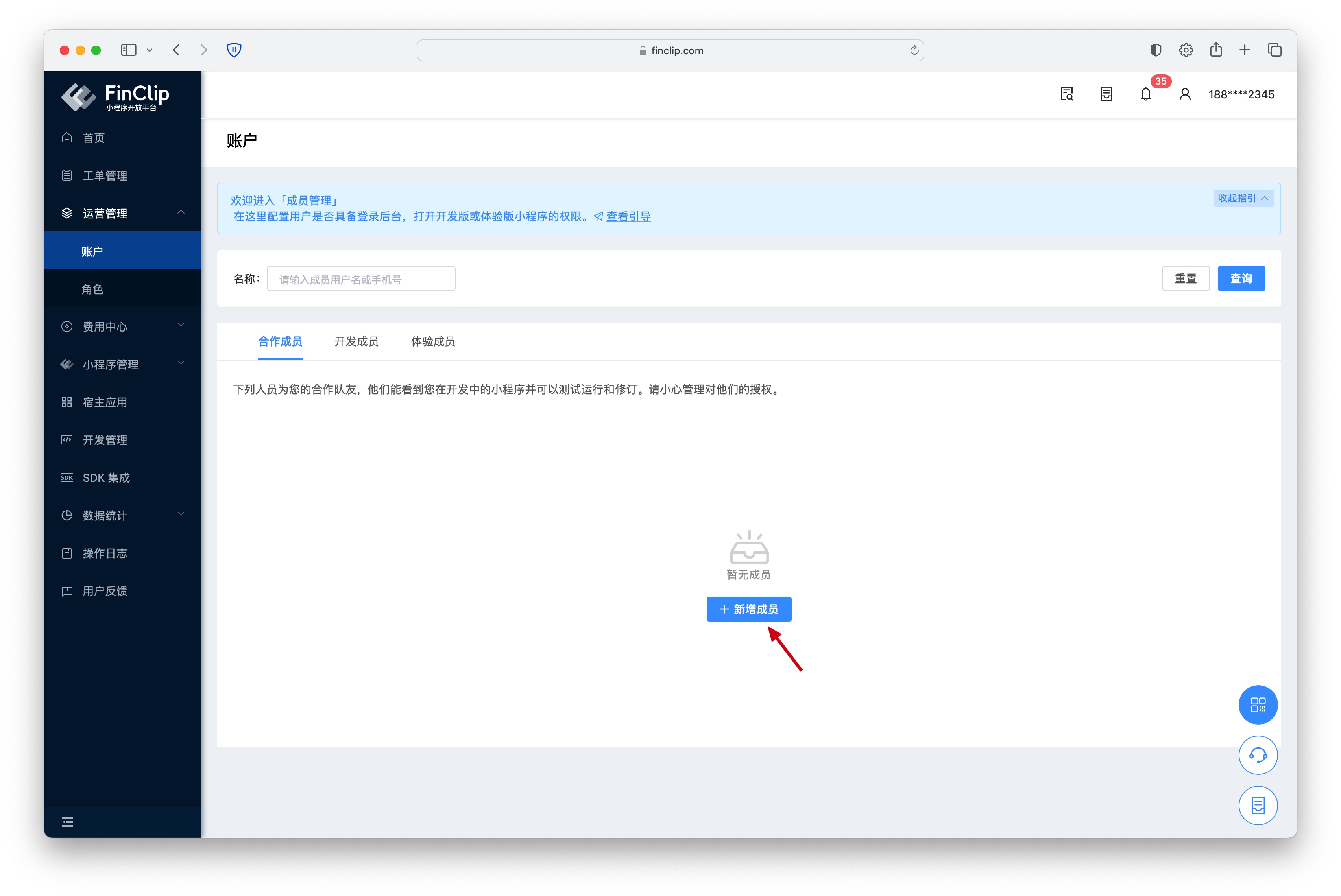1341x896 pixels.
Task: Open the notification bell with 35 badge
Action: (1145, 94)
